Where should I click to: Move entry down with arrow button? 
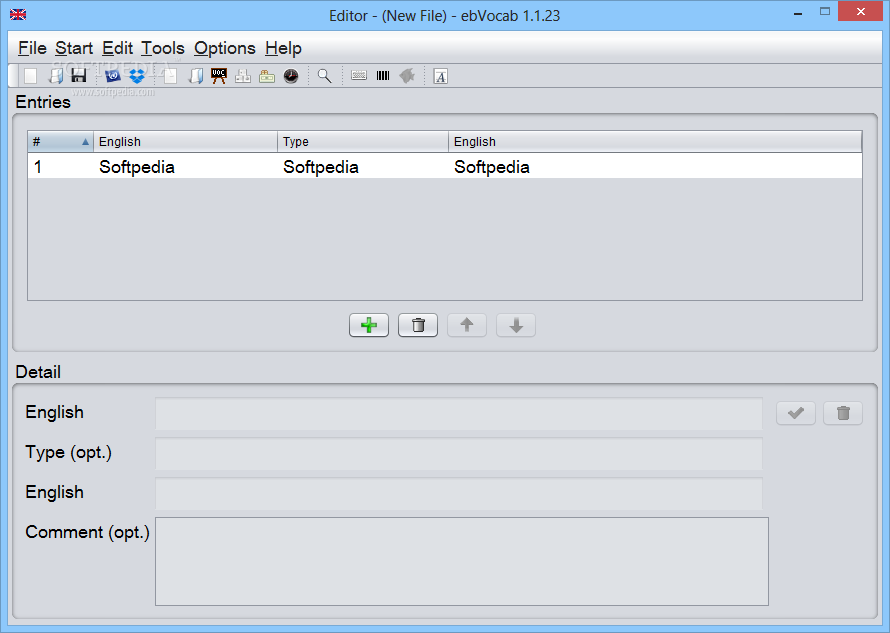pos(516,325)
